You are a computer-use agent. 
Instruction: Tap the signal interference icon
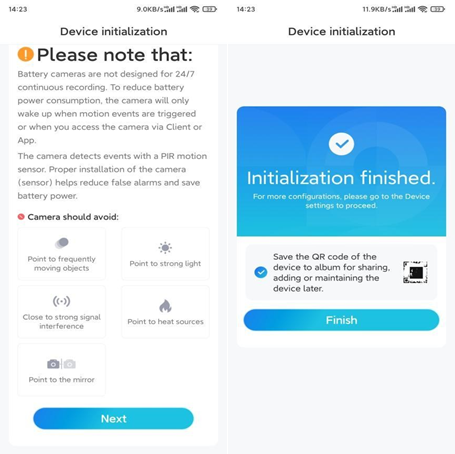(62, 301)
